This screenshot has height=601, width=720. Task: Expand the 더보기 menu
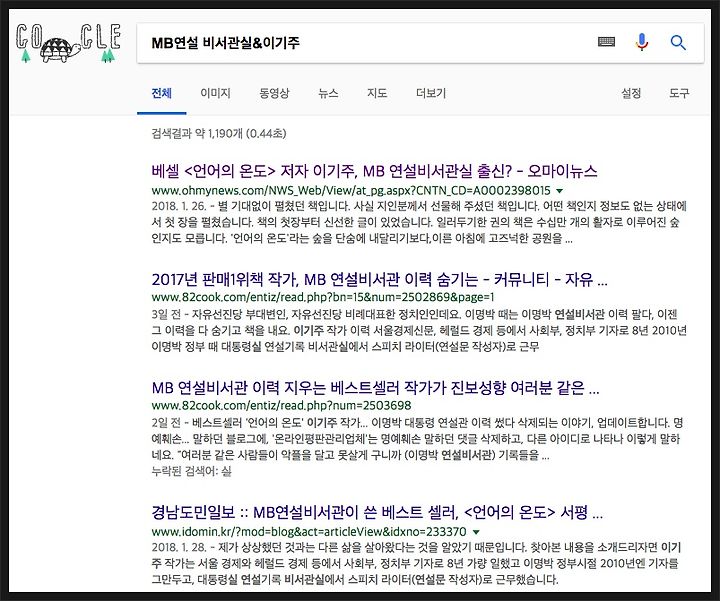pyautogui.click(x=431, y=94)
